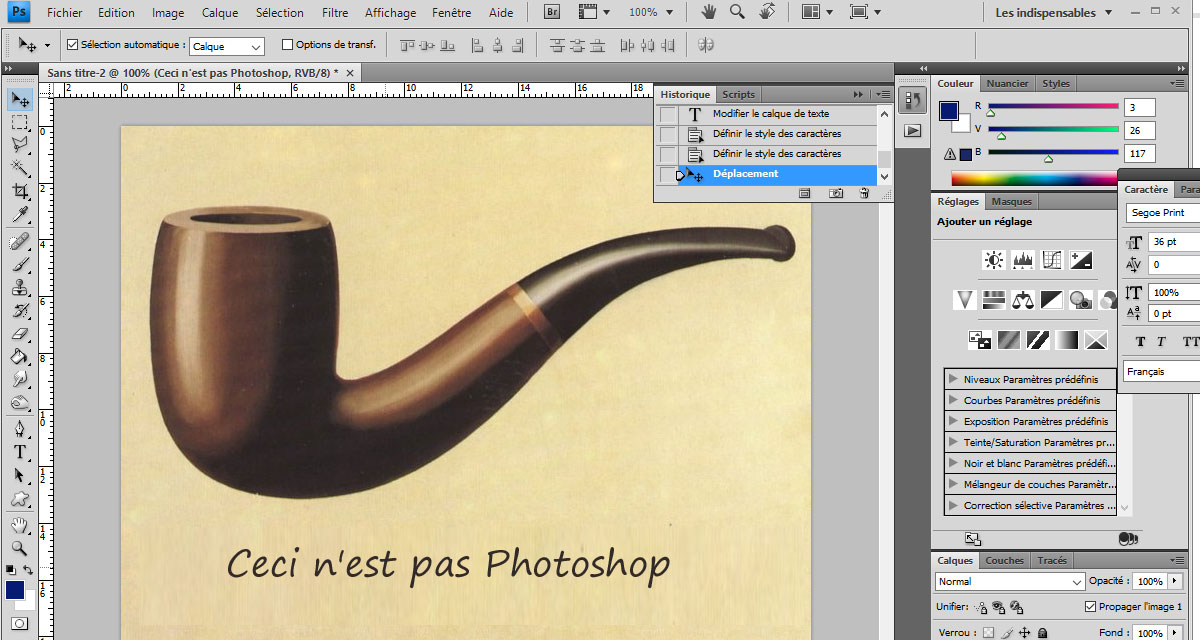The width and height of the screenshot is (1200, 640).
Task: Pick a color from the spectrum ramp
Action: [x=1034, y=179]
